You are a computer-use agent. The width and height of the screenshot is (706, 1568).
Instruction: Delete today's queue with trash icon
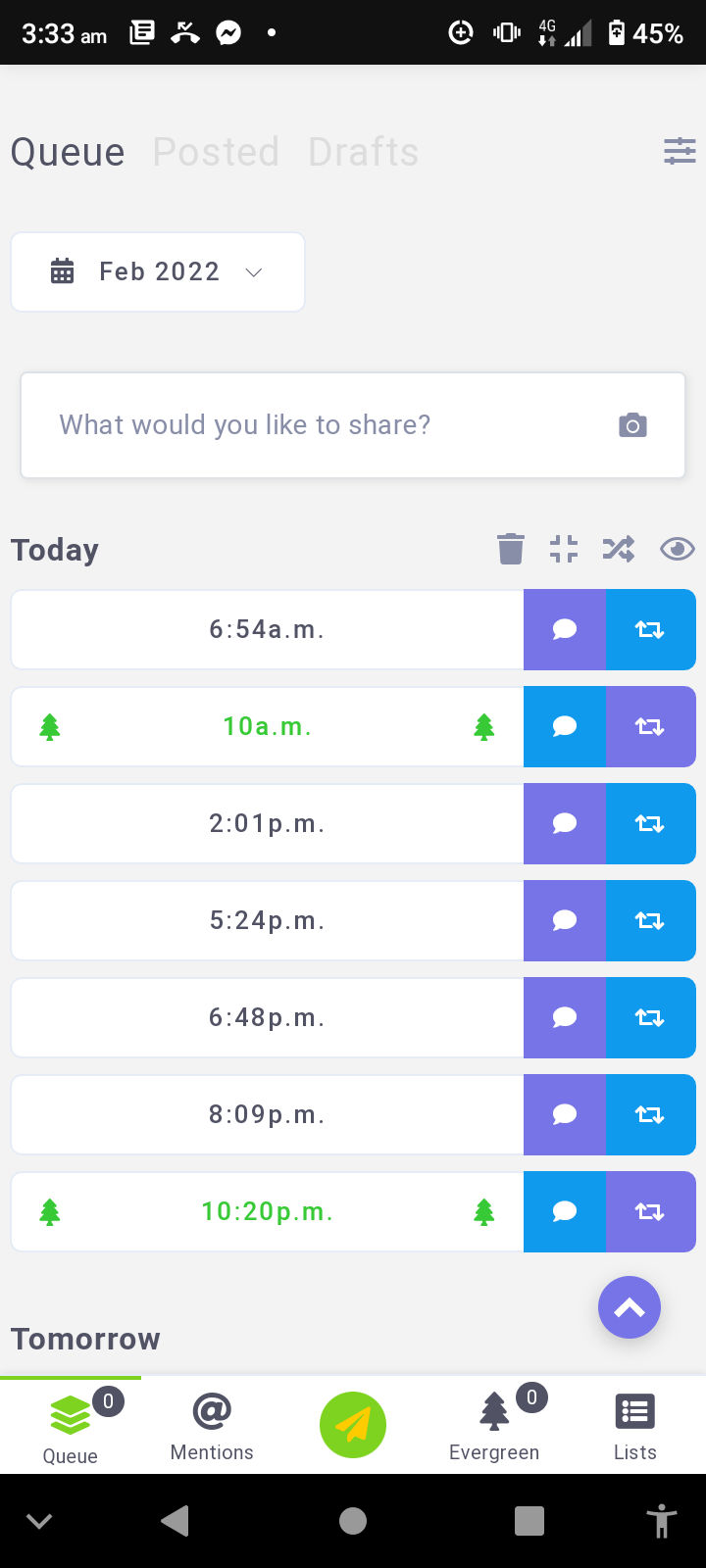[x=511, y=549]
